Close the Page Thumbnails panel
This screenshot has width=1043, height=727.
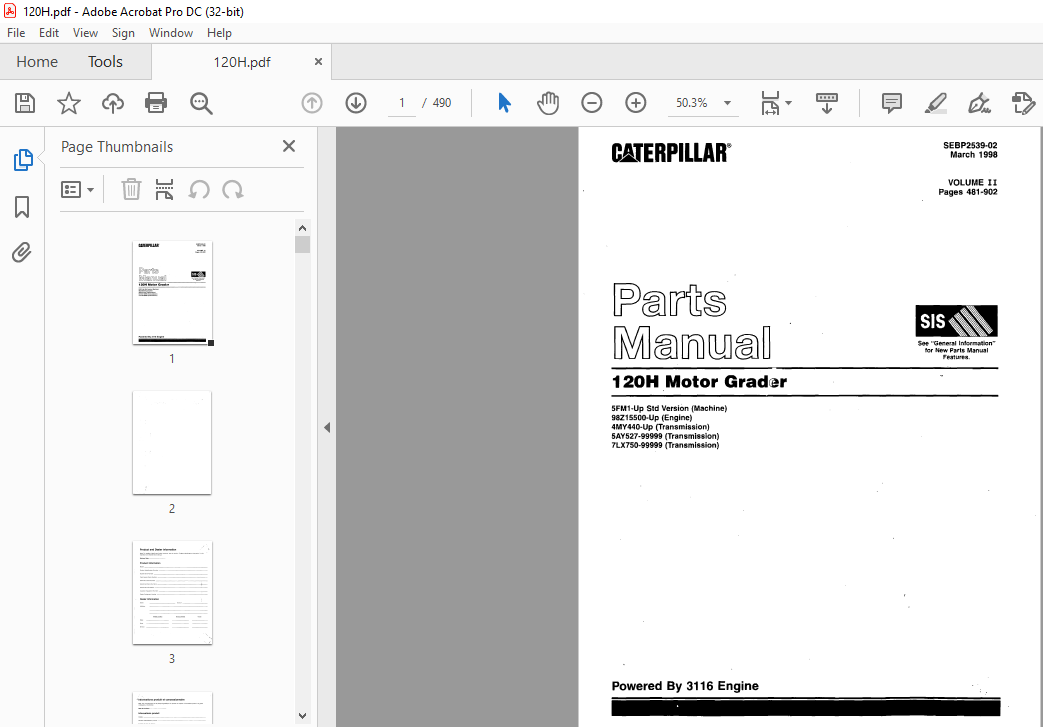[x=289, y=146]
